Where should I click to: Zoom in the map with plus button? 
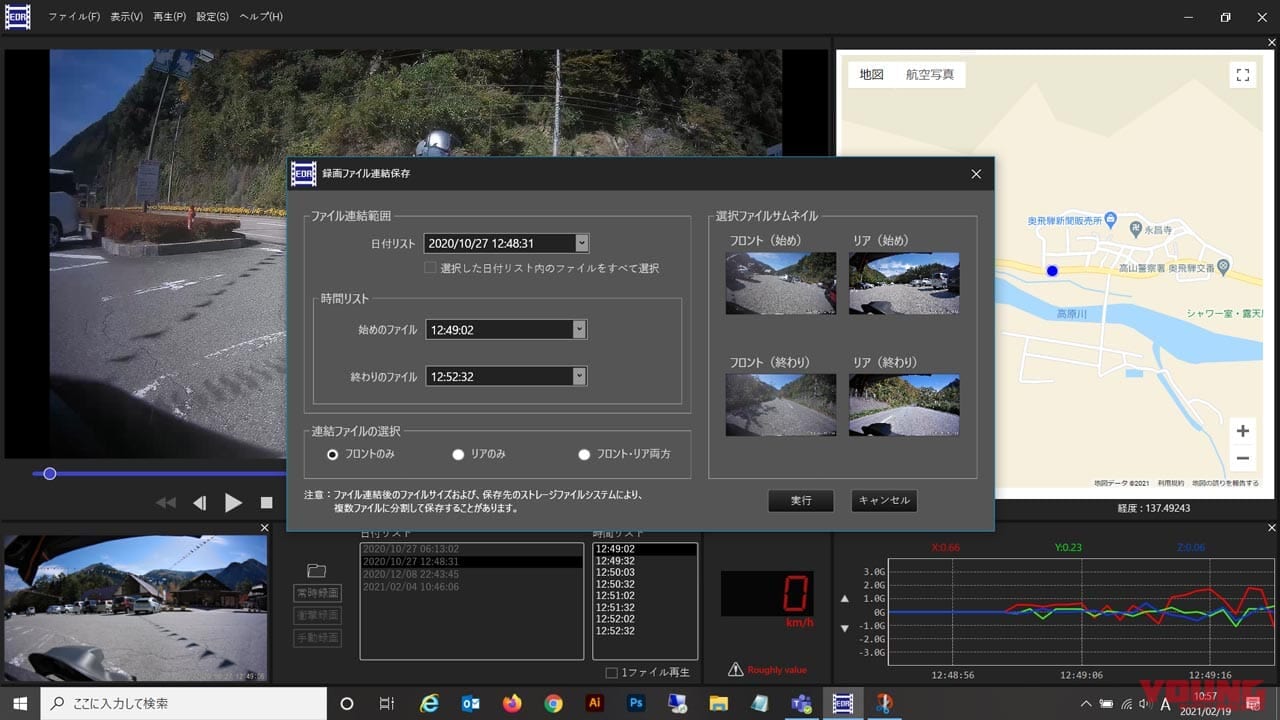click(1242, 431)
